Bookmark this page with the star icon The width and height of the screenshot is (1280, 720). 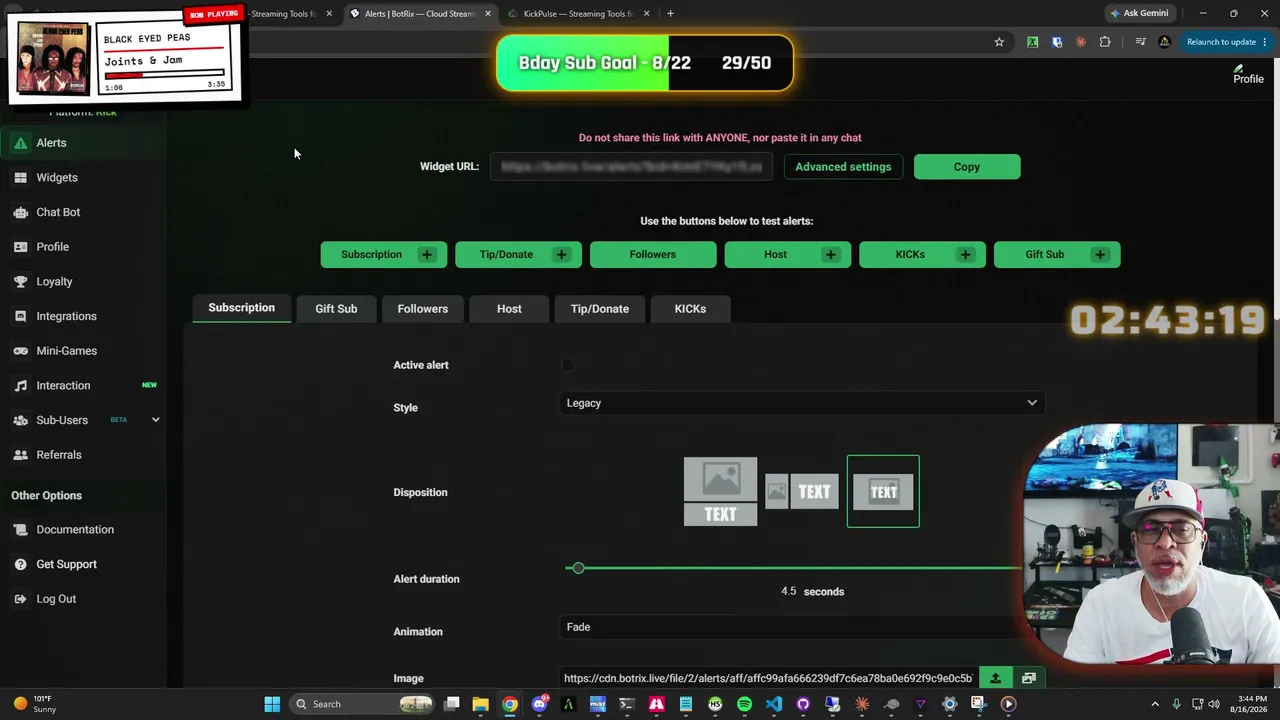999,42
